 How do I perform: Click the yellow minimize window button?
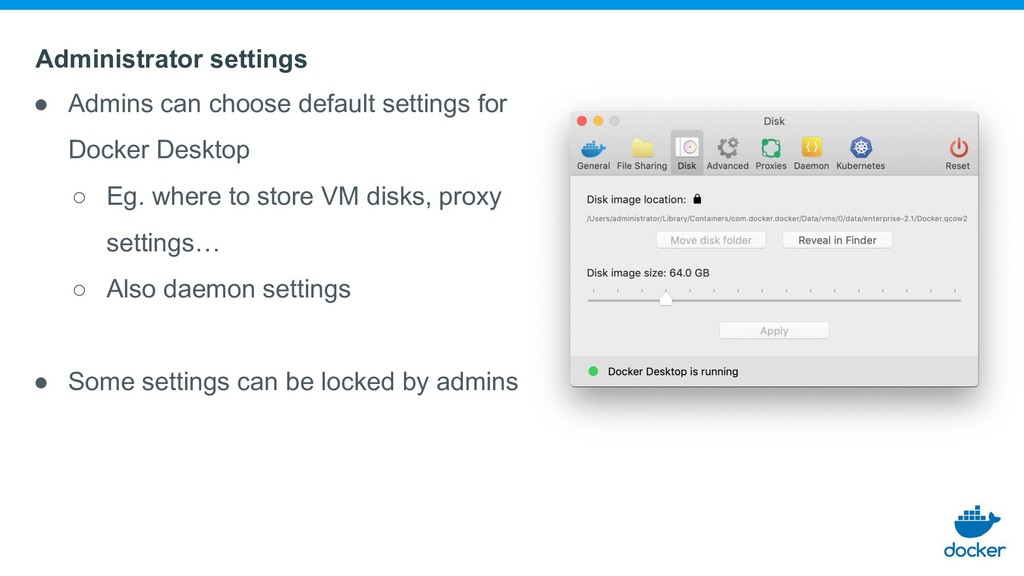click(598, 121)
